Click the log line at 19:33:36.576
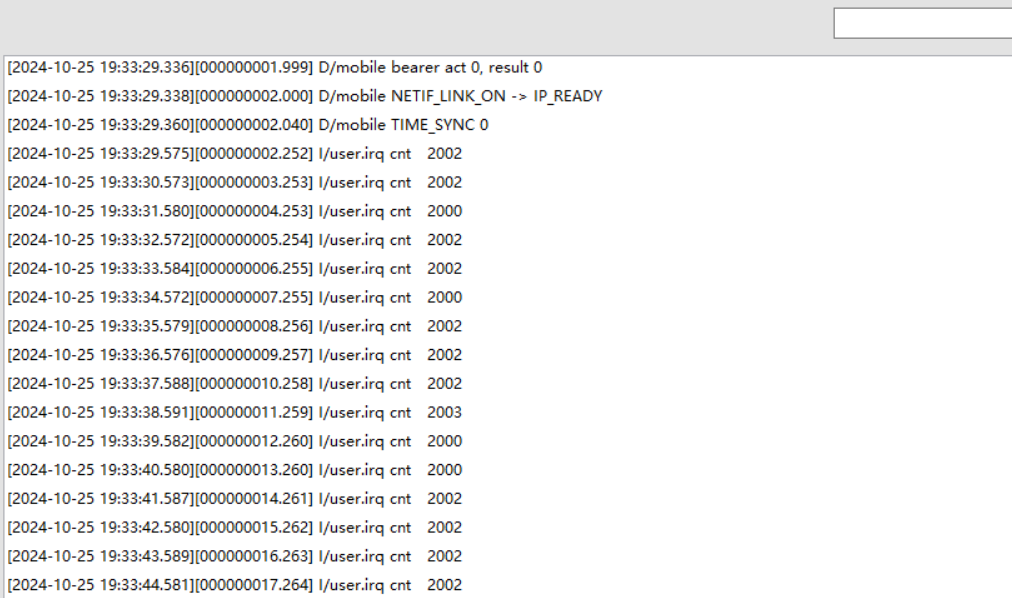This screenshot has height=598, width=1012. [x=235, y=355]
